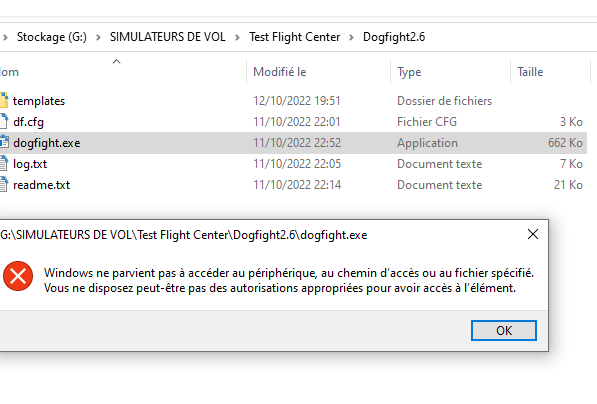The width and height of the screenshot is (597, 404).
Task: Confirm the error dialog with OK
Action: pyautogui.click(x=504, y=331)
